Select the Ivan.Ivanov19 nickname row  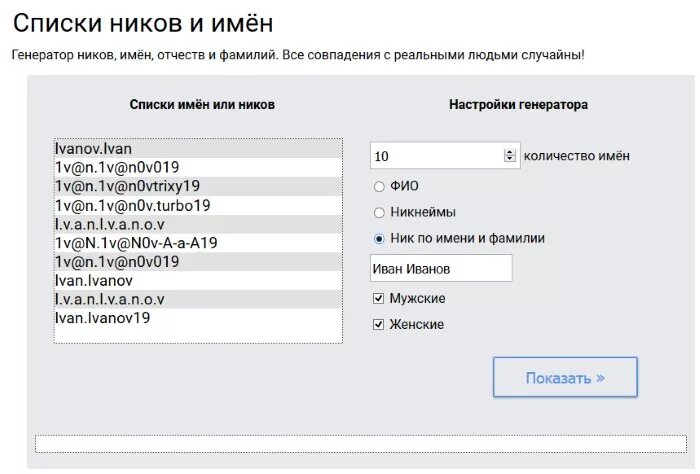pyautogui.click(x=198, y=318)
